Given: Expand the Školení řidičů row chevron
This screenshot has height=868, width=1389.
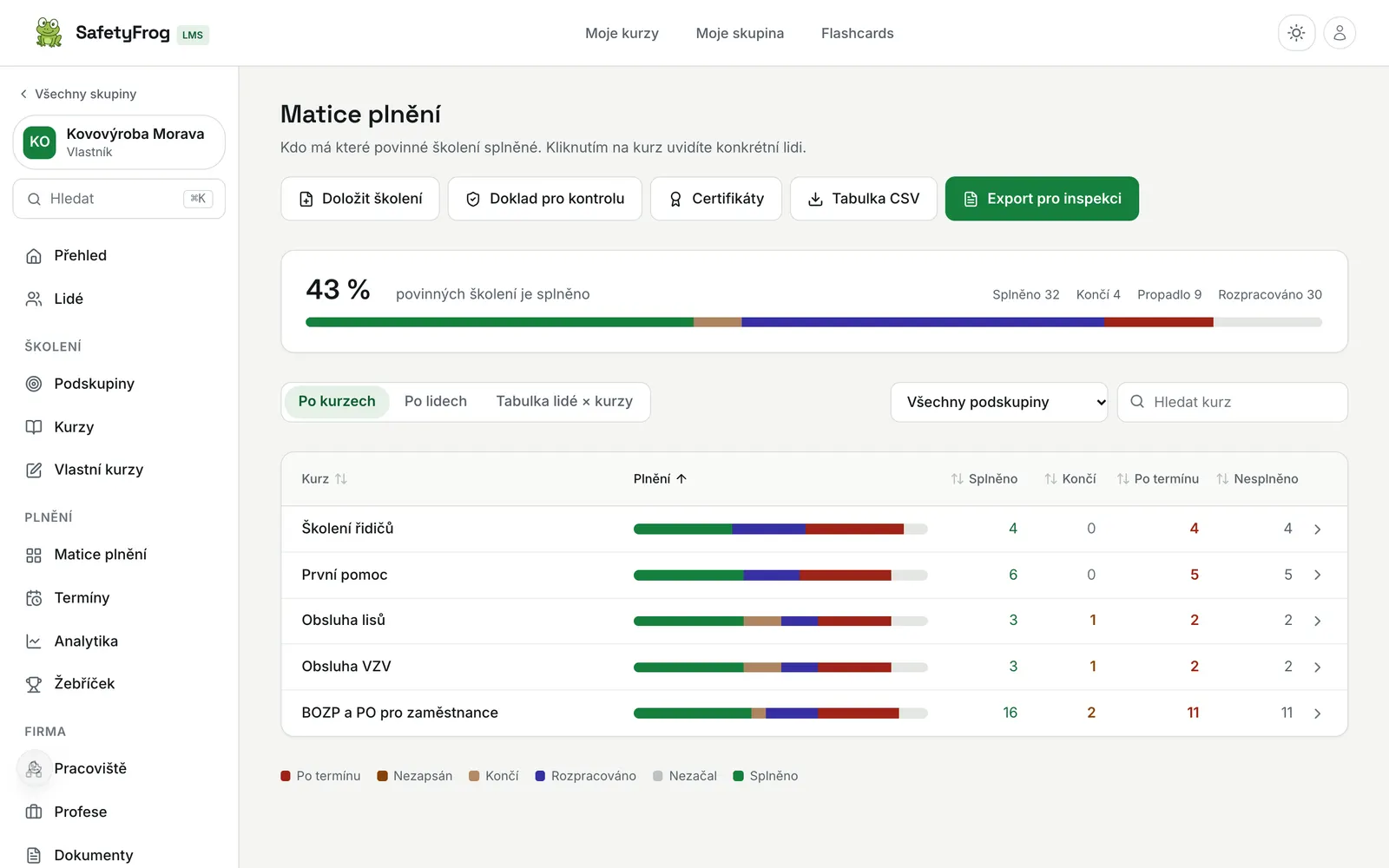Looking at the screenshot, I should (1317, 529).
